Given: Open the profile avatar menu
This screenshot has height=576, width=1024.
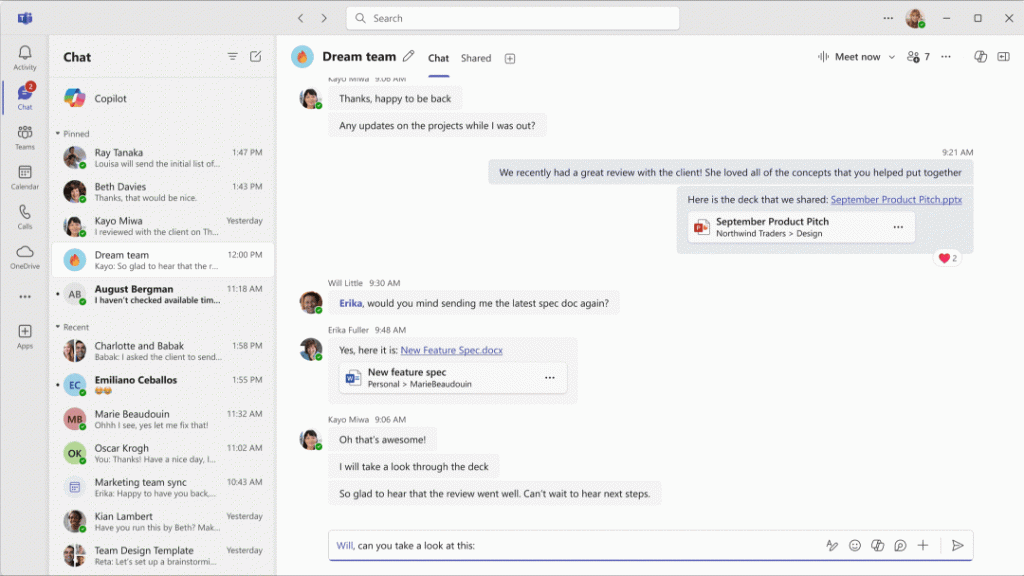Looking at the screenshot, I should click(x=916, y=18).
